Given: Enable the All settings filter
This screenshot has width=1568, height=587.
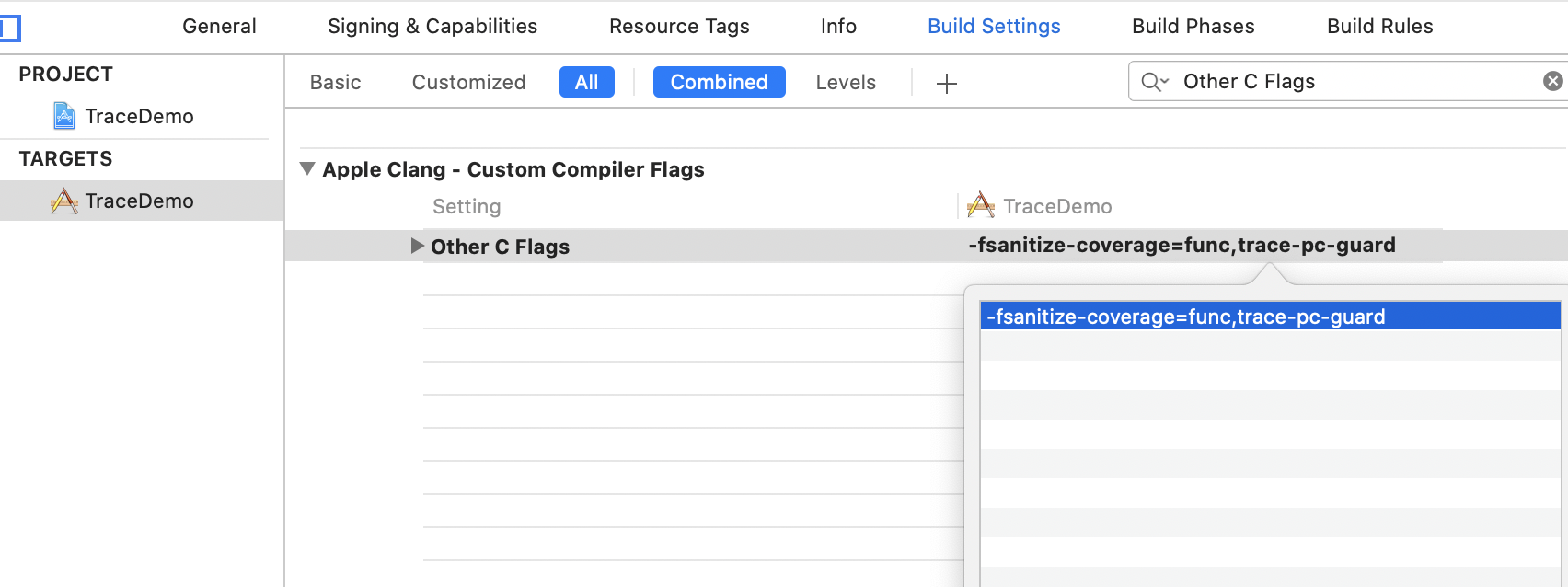Looking at the screenshot, I should coord(586,82).
